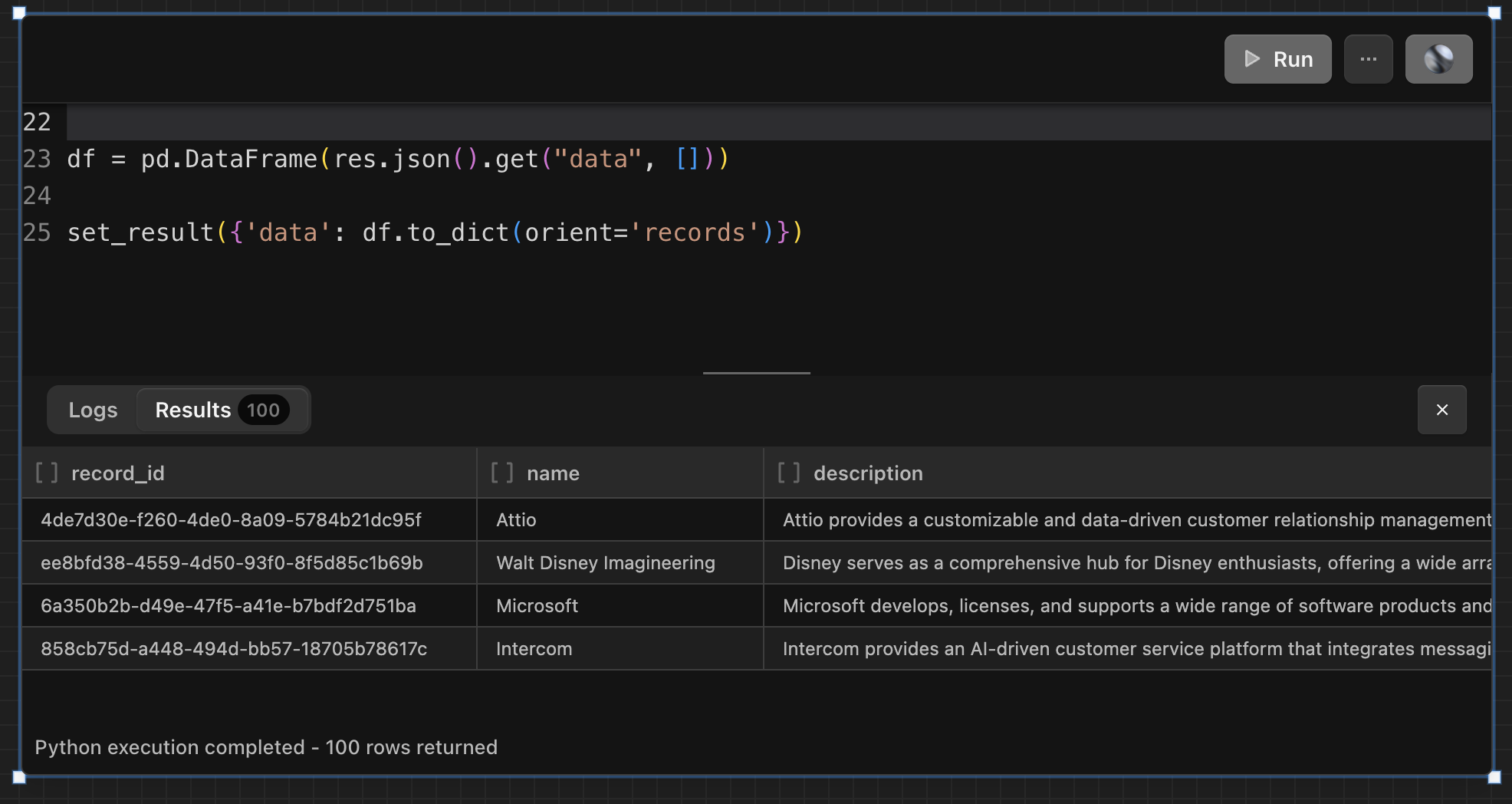Click the Walt Disney Imagineering name cell
This screenshot has height=804, width=1512.
(x=620, y=563)
